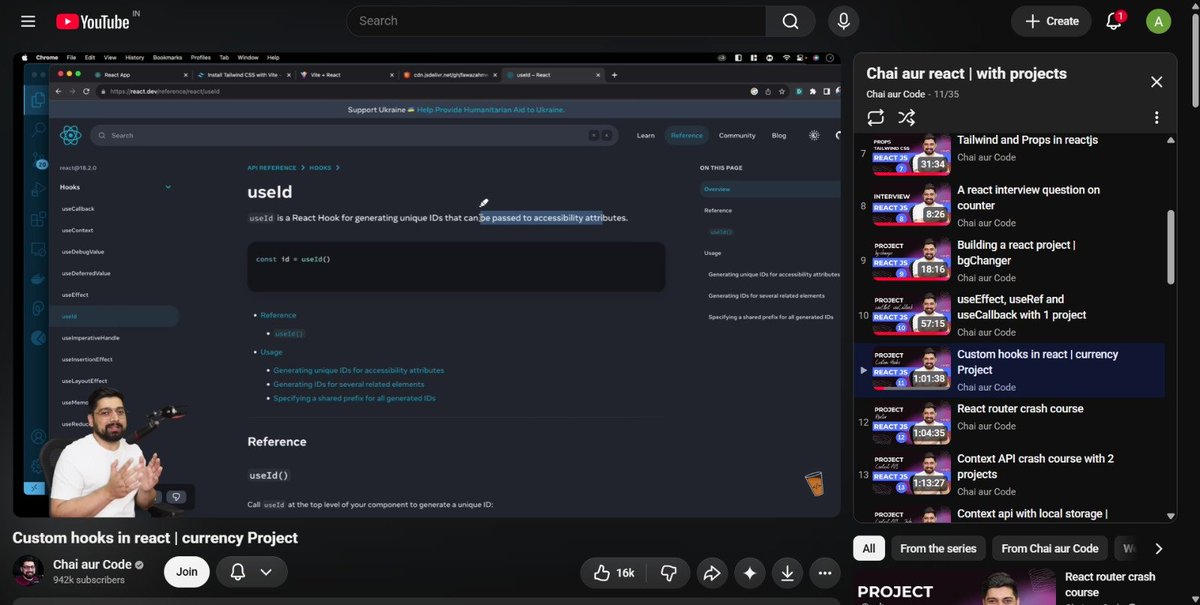Click the Join button
Viewport: 1200px width, 605px height.
pos(187,572)
